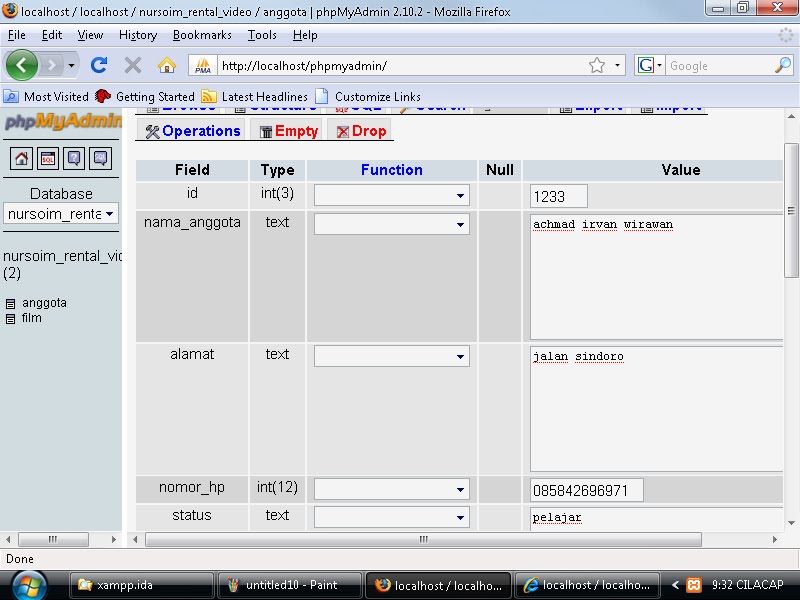This screenshot has width=800, height=600.
Task: Click the nomor_hp value field
Action: (587, 490)
